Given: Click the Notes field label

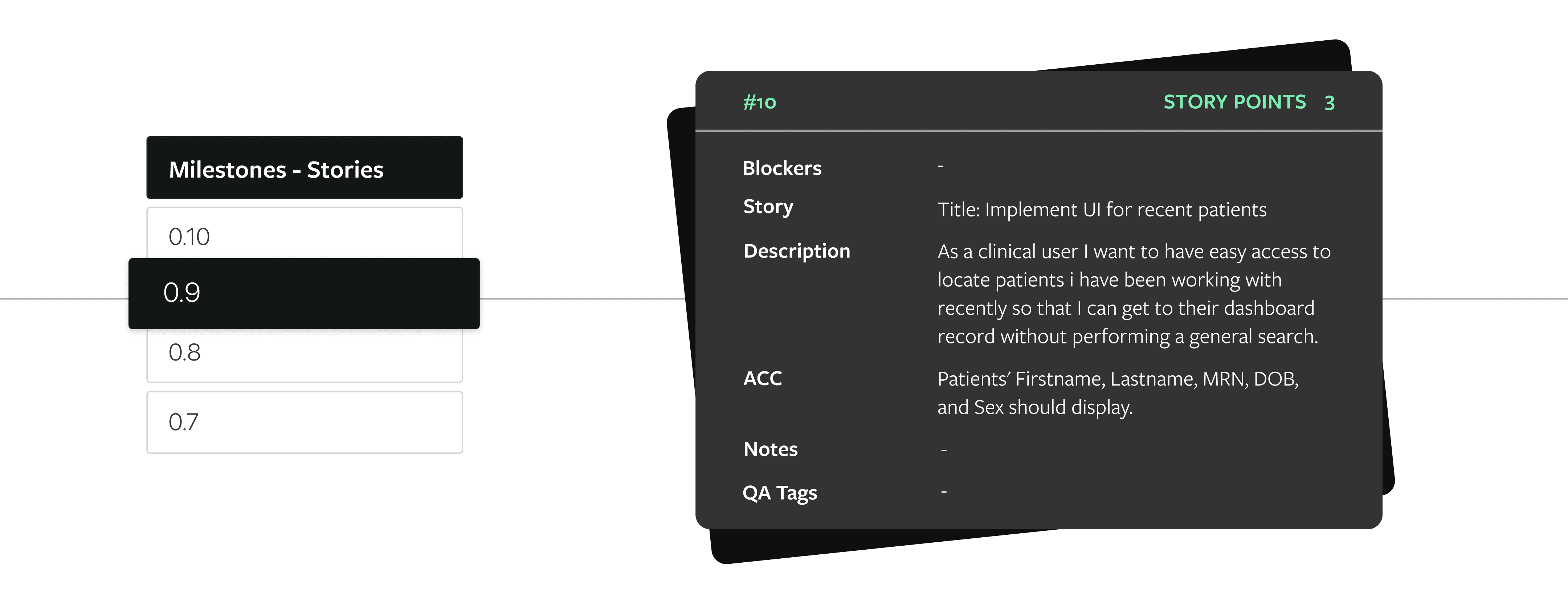Looking at the screenshot, I should (x=770, y=449).
